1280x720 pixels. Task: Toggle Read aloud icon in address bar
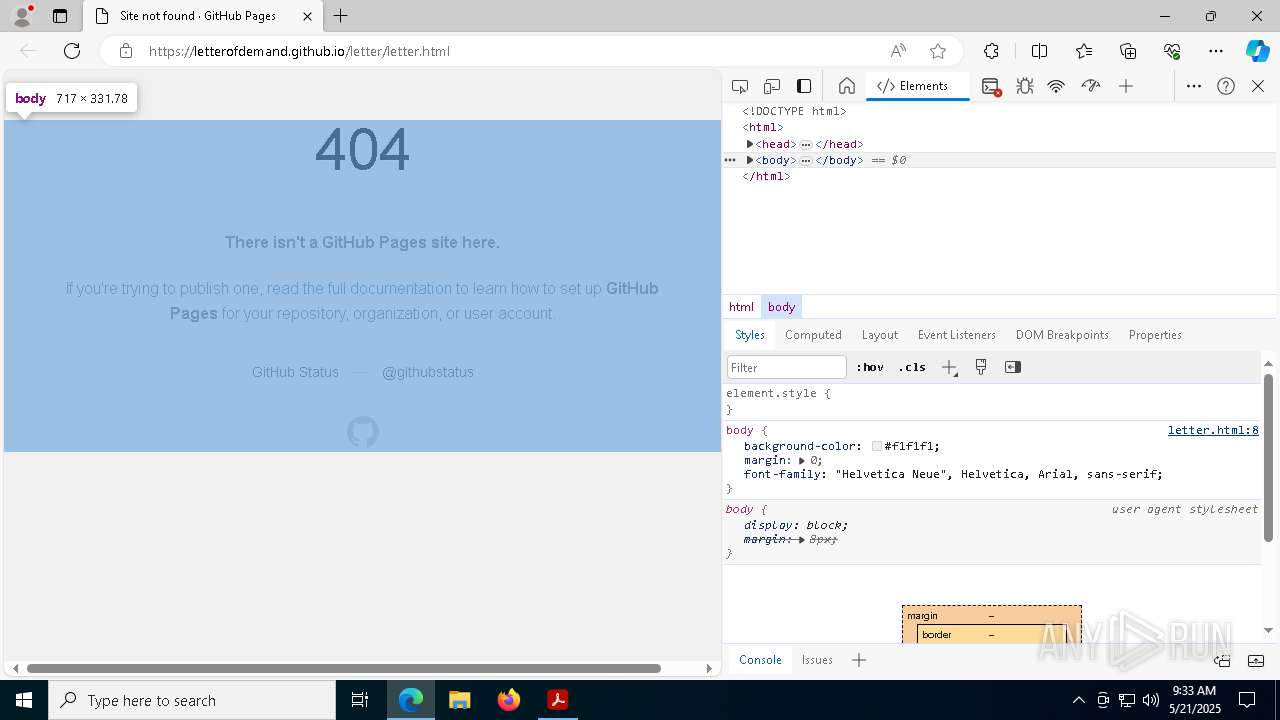(x=898, y=51)
